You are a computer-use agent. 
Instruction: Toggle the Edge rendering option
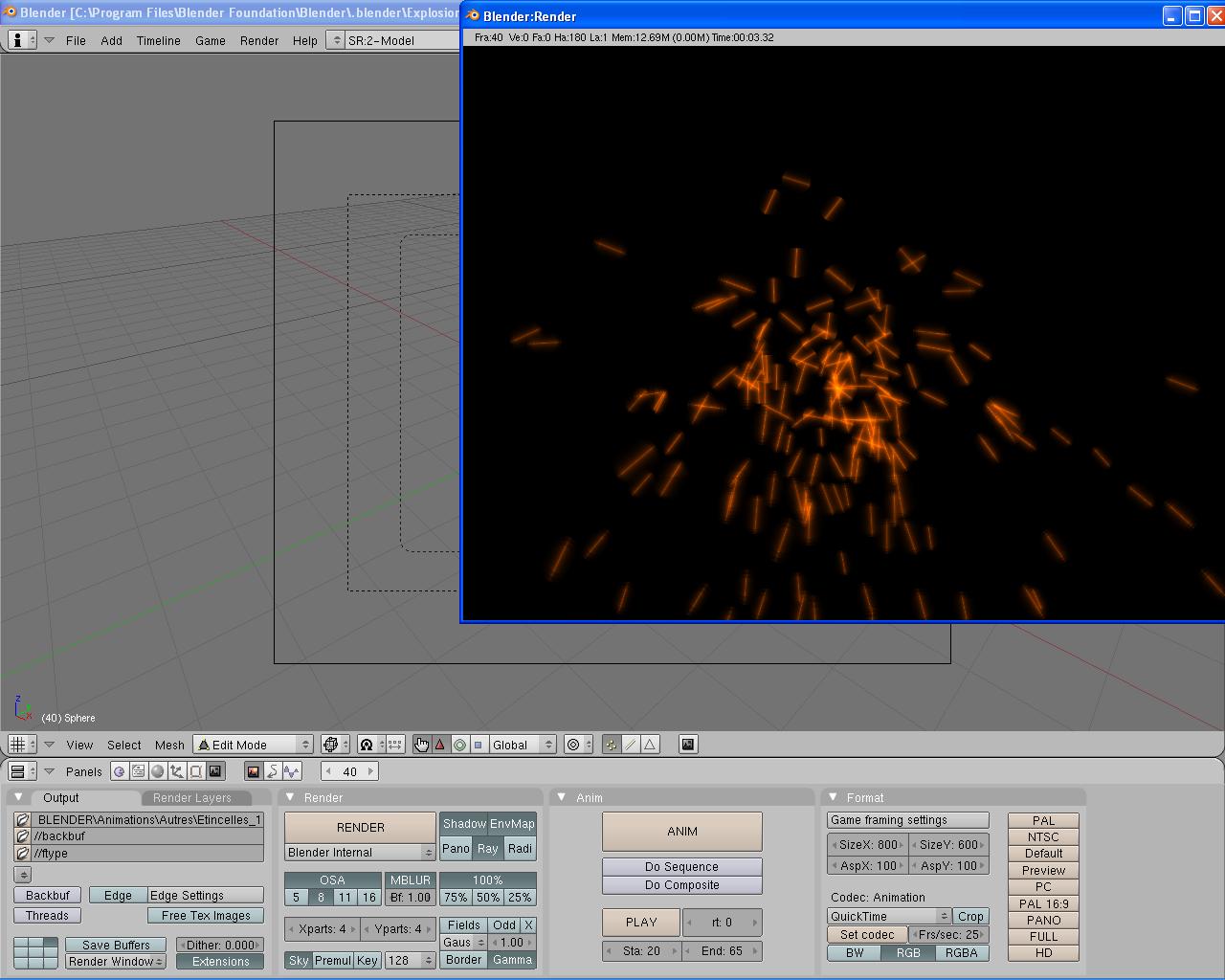pyautogui.click(x=118, y=896)
